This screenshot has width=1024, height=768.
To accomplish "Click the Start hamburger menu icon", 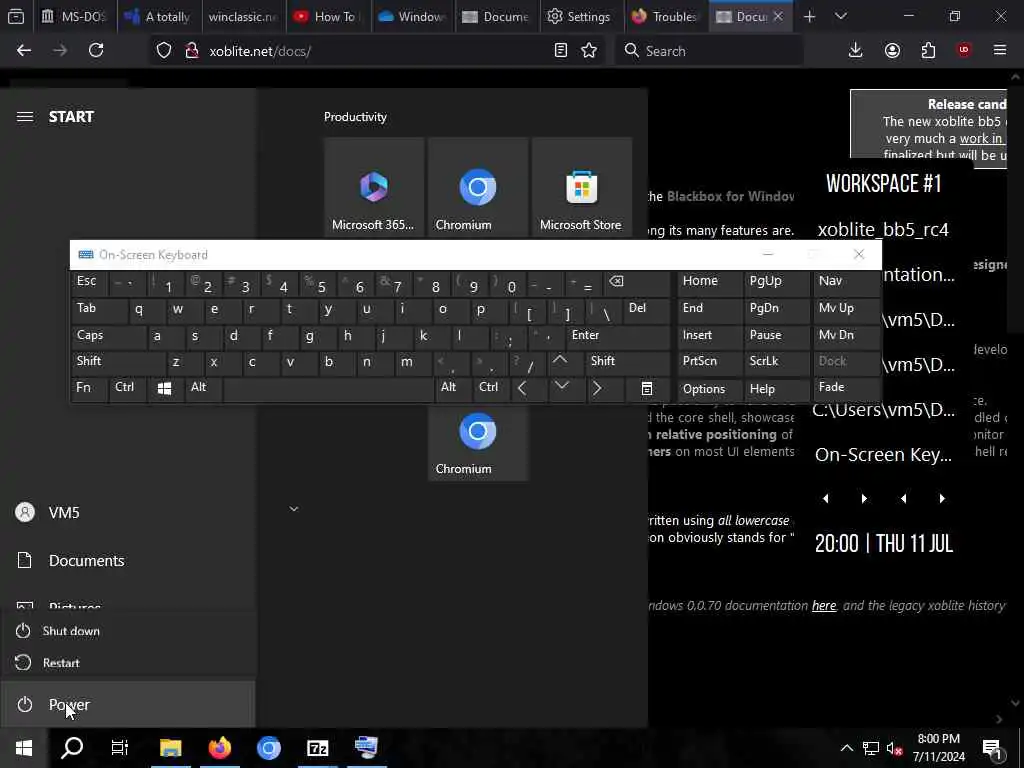I will tap(25, 117).
